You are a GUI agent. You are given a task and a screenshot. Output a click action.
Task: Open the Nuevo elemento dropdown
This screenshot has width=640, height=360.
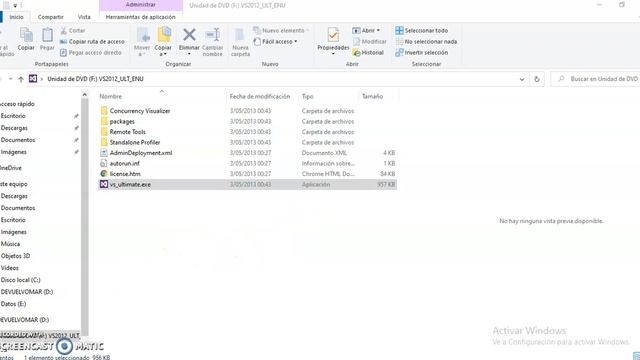click(281, 31)
